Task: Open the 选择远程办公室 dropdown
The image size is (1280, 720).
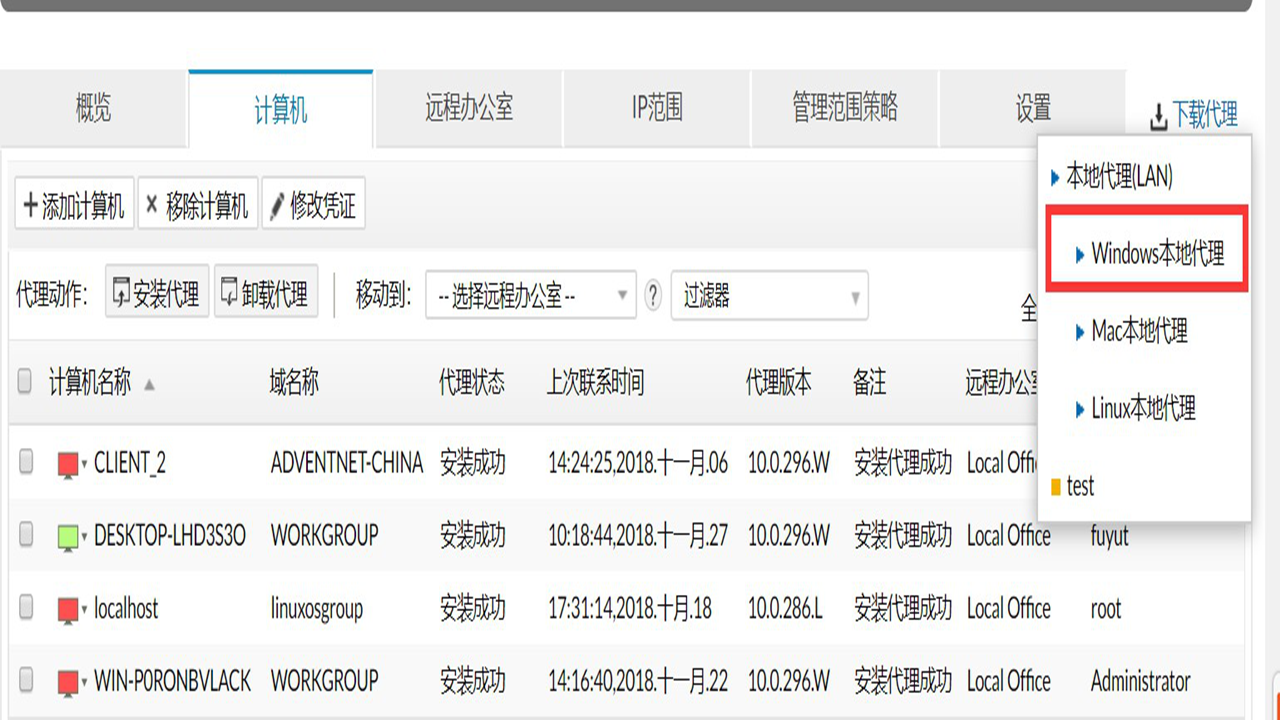Action: (x=530, y=296)
